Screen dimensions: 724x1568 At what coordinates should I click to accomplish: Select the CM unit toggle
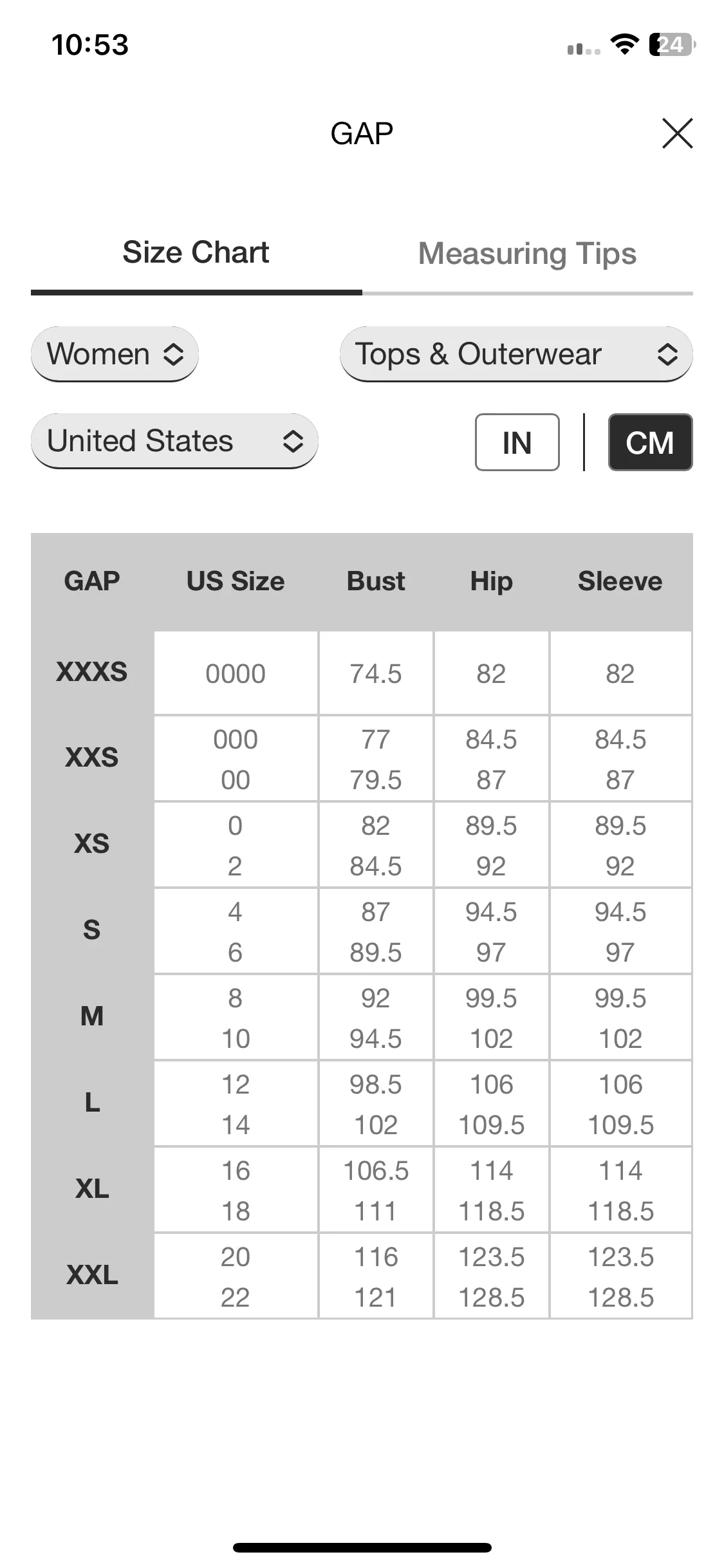650,442
